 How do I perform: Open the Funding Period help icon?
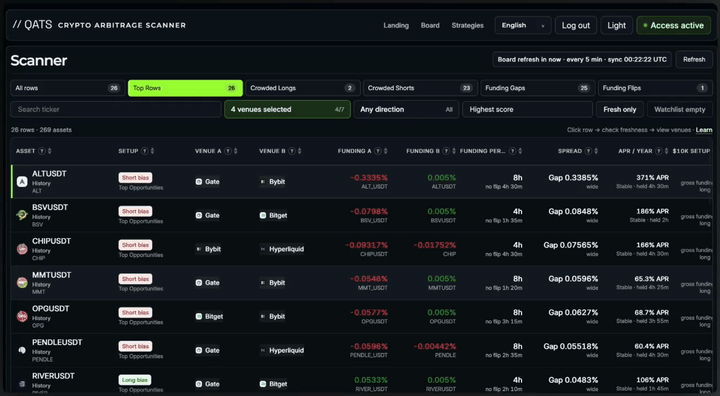[x=512, y=151]
